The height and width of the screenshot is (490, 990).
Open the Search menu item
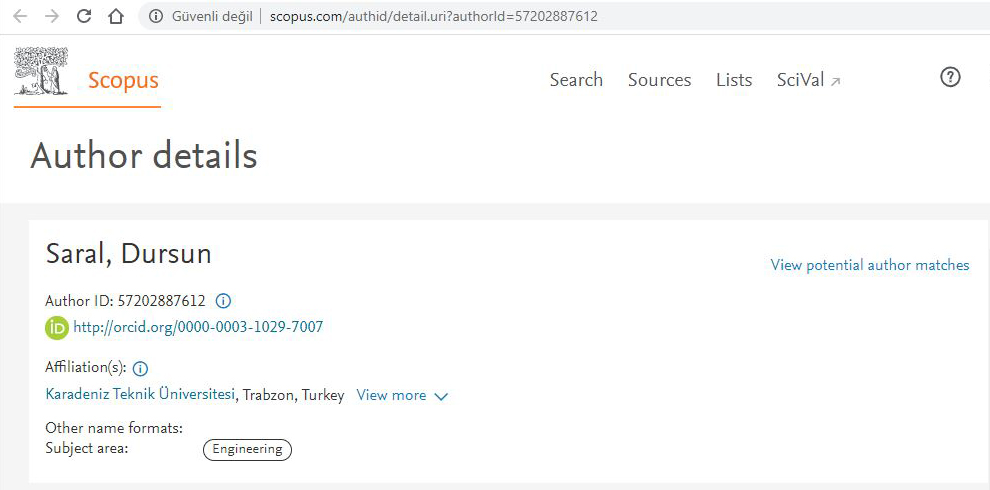pos(576,80)
